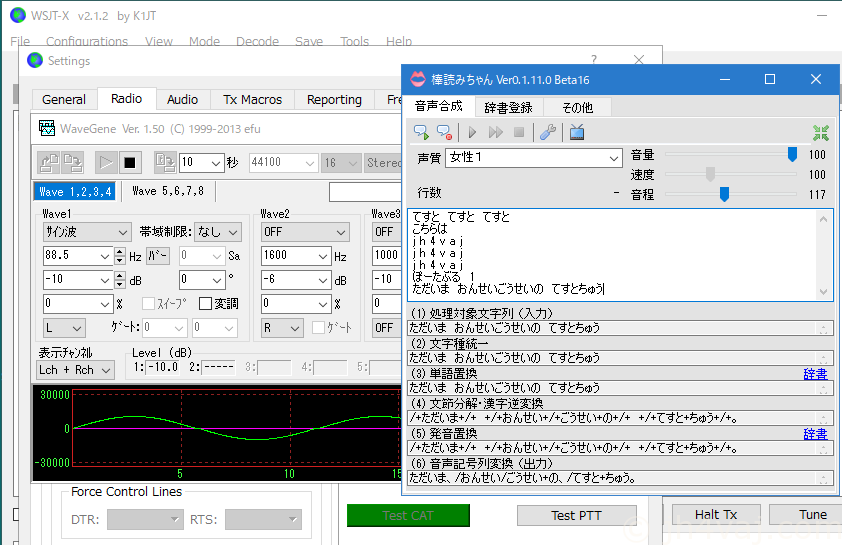The height and width of the screenshot is (545, 842).
Task: Click WaveGene load-settings icon
Action: tap(48, 163)
